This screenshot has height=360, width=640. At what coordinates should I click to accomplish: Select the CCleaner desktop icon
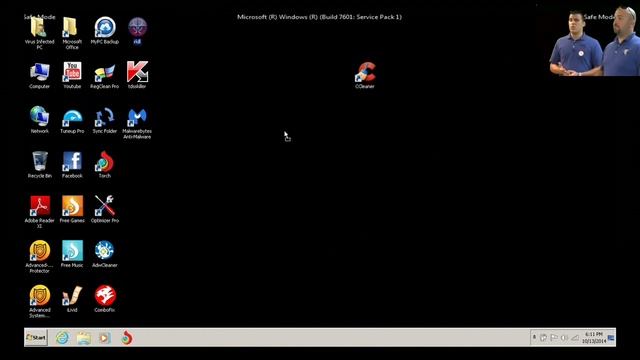pyautogui.click(x=365, y=76)
